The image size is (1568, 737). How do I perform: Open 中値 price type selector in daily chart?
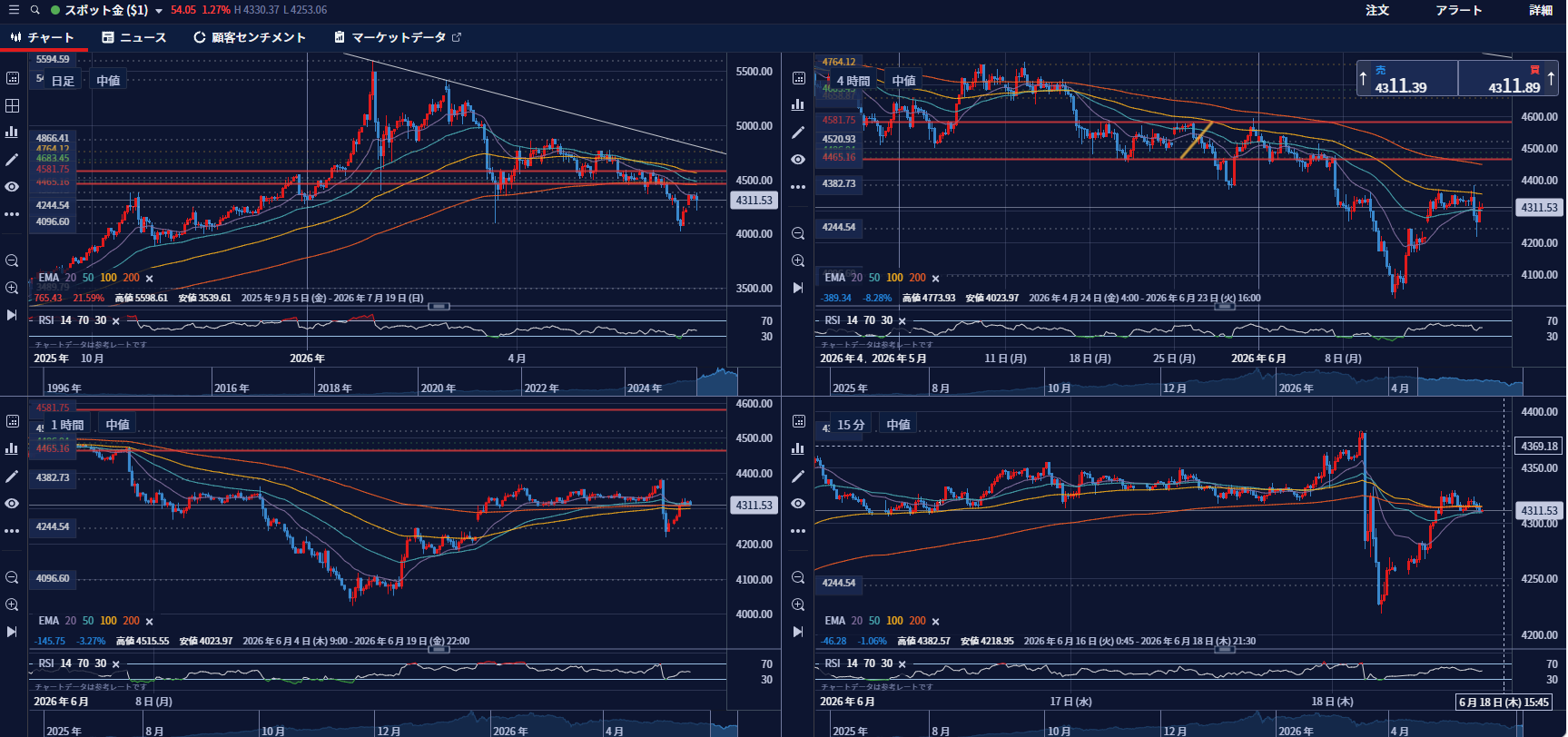pos(108,81)
